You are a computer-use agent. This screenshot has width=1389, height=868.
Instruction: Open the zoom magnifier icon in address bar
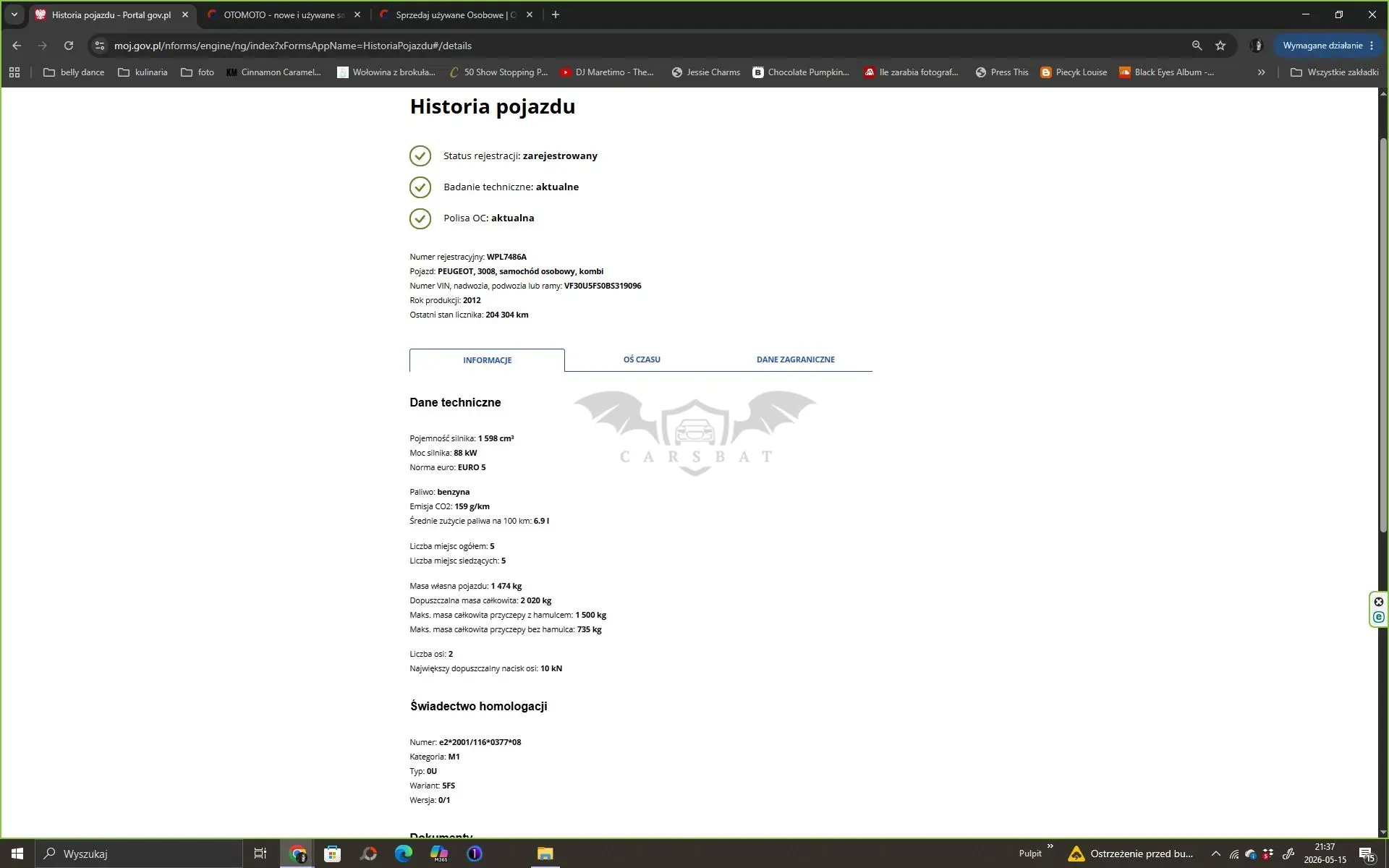point(1197,46)
